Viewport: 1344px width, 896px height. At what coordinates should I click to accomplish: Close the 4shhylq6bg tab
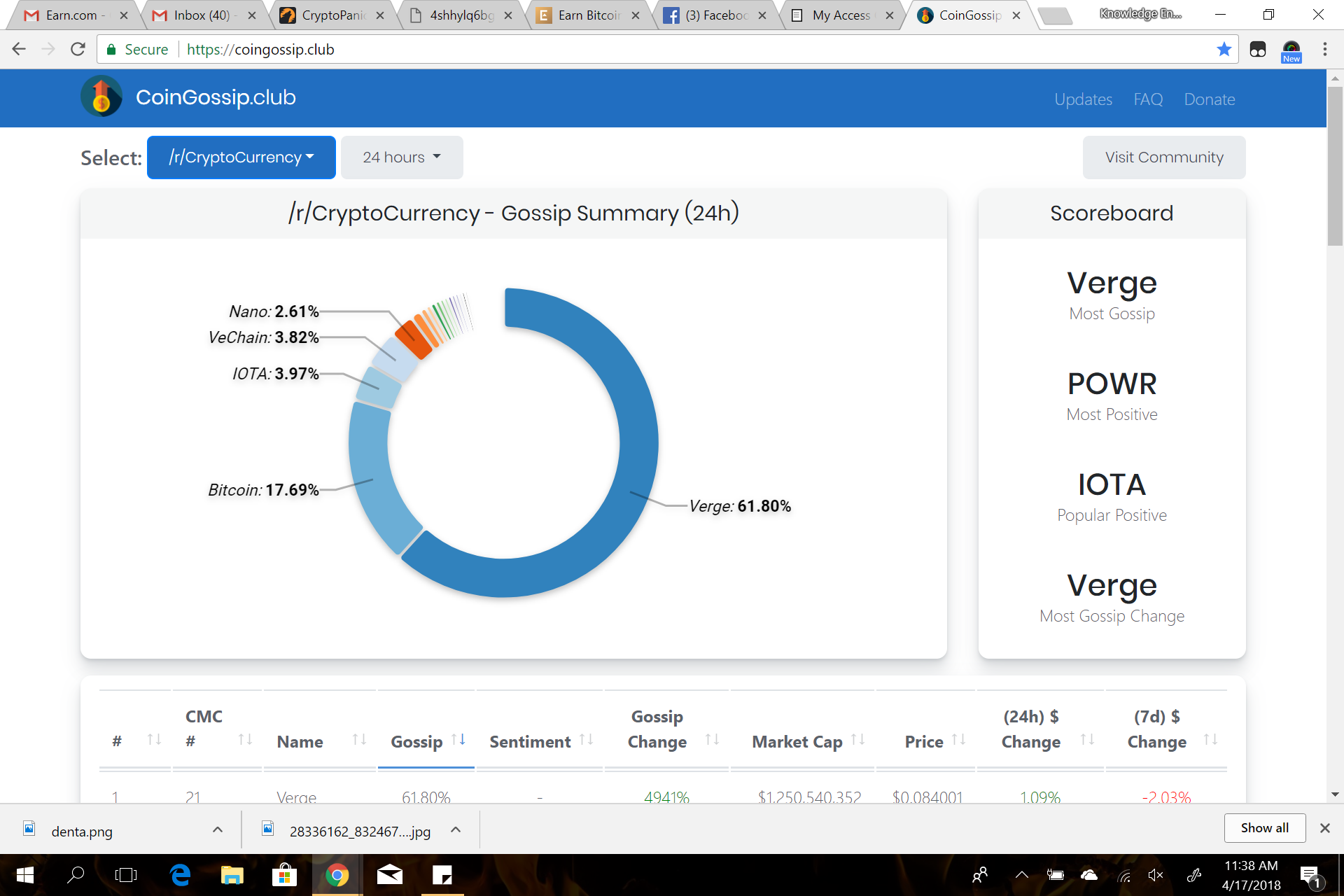(508, 15)
